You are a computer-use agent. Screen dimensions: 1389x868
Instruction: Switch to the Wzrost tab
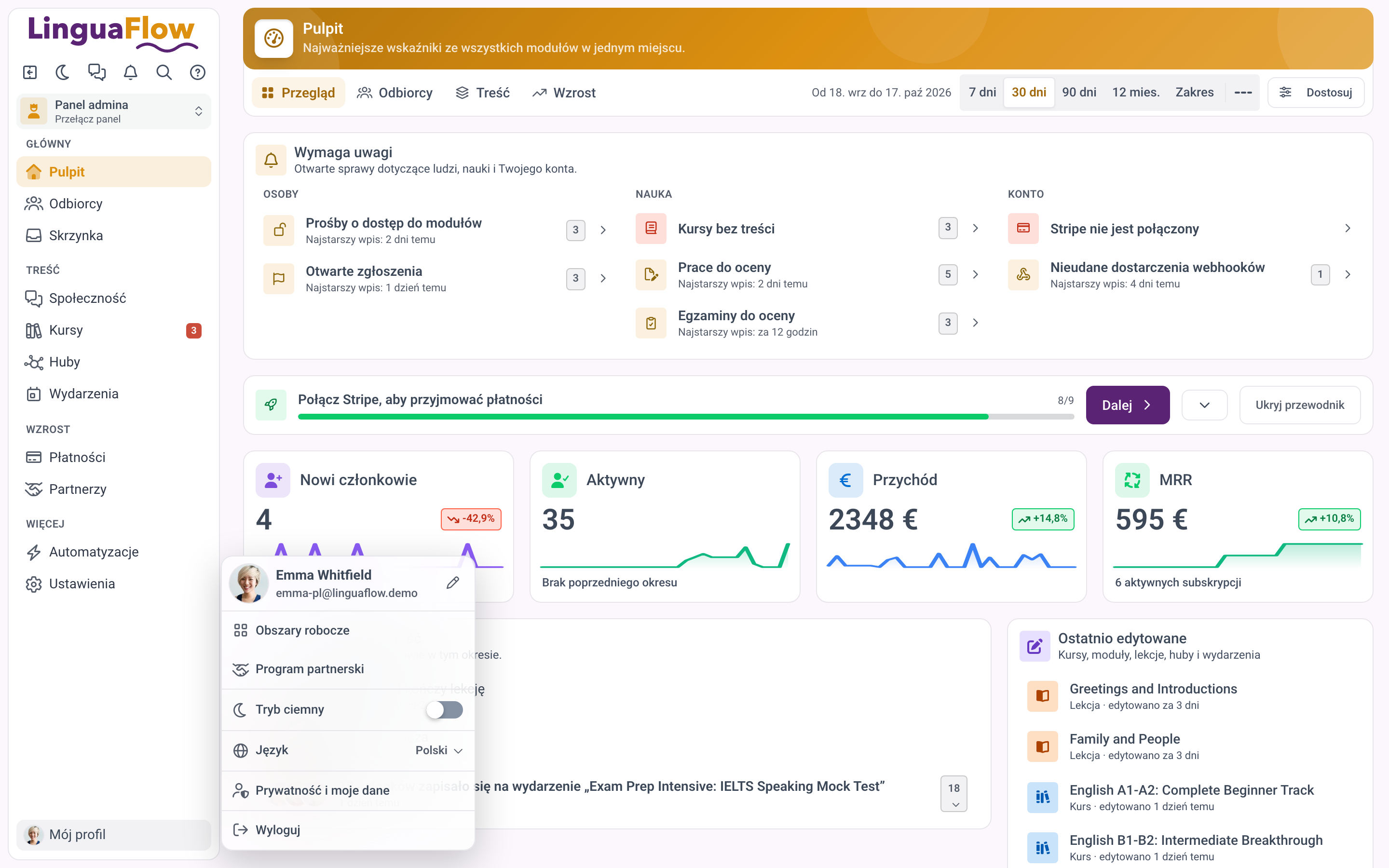click(564, 93)
